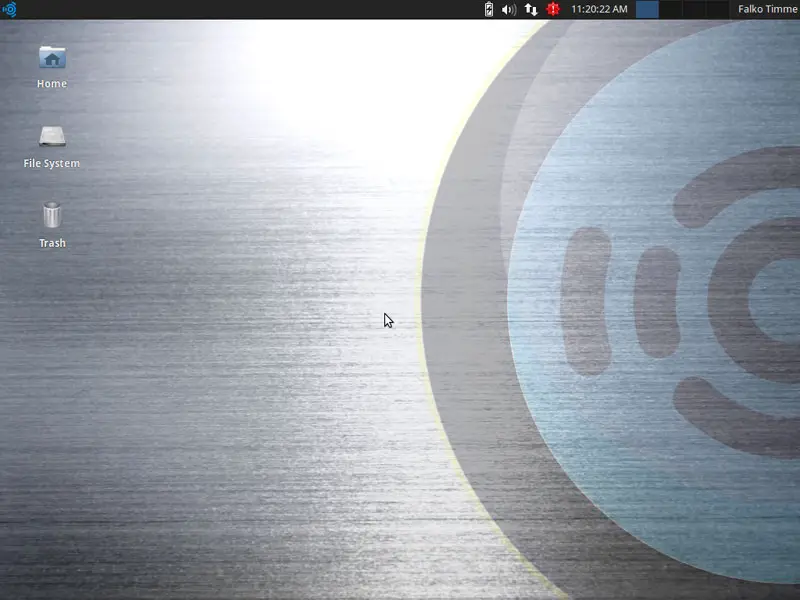Open the Home folder desktop icon
Viewport: 800px width, 600px height.
52,58
